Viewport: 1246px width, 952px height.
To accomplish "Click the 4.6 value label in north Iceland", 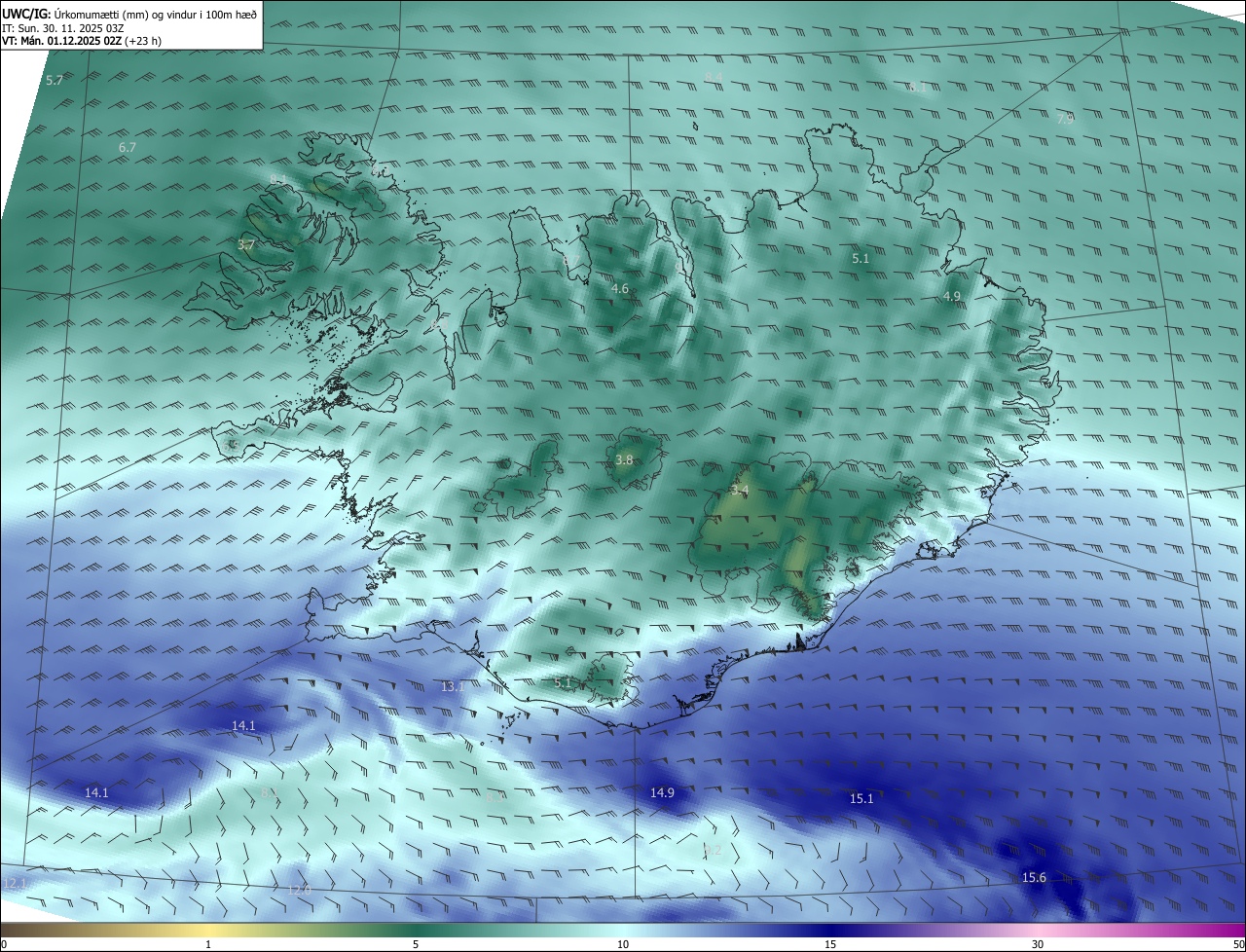I will [x=620, y=288].
